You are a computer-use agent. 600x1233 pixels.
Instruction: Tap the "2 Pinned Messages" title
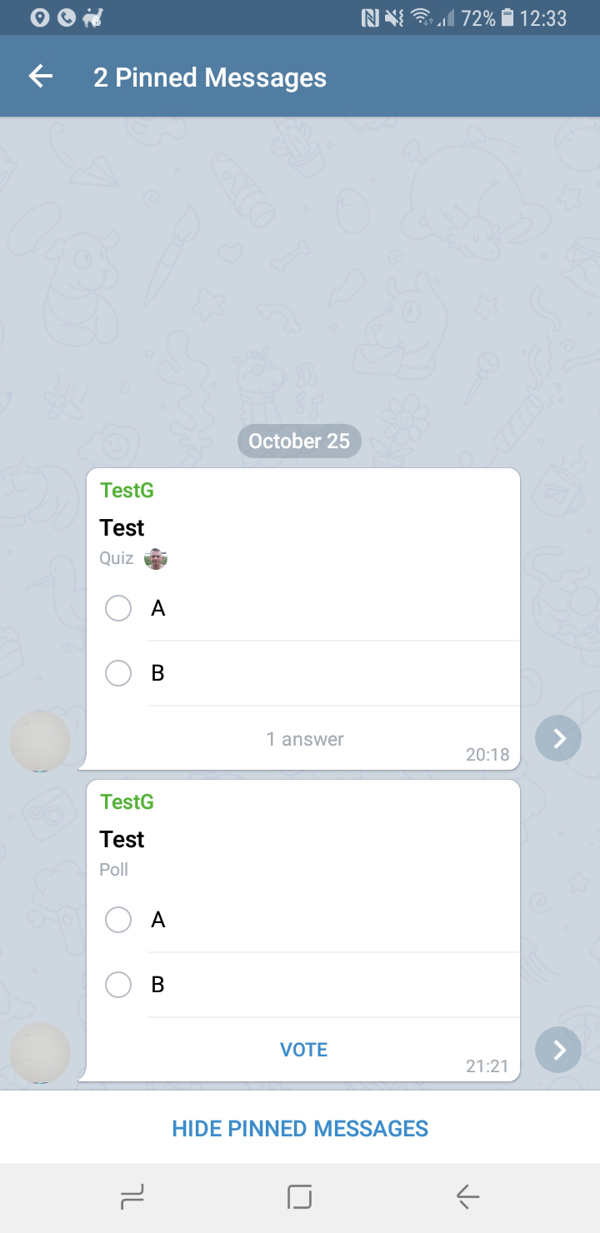pyautogui.click(x=210, y=78)
